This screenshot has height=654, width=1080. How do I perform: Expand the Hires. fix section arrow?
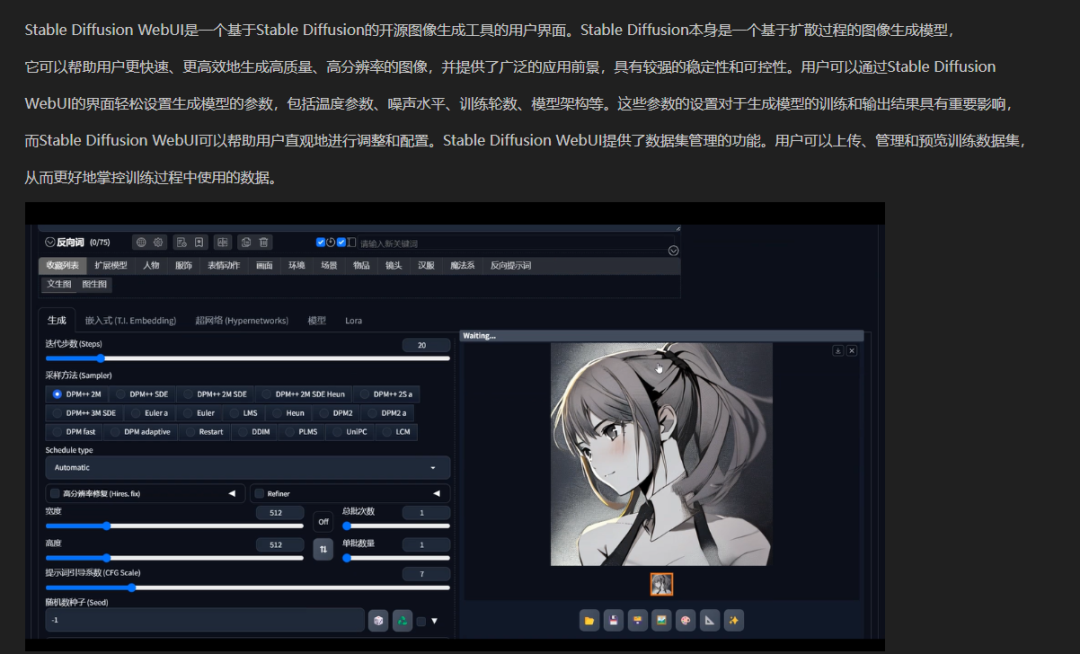(232, 494)
